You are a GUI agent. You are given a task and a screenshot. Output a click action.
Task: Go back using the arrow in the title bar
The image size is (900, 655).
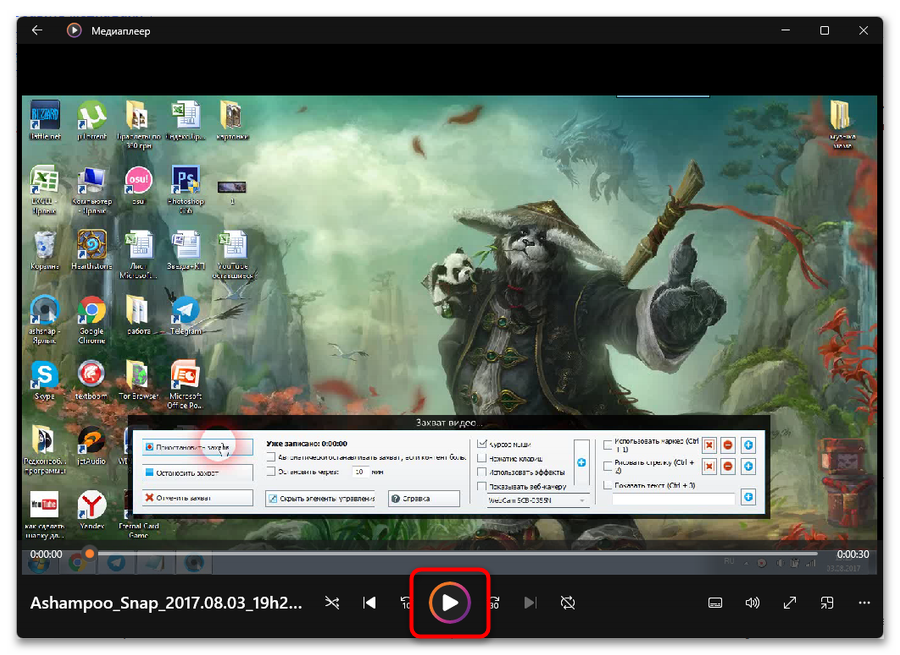(37, 30)
